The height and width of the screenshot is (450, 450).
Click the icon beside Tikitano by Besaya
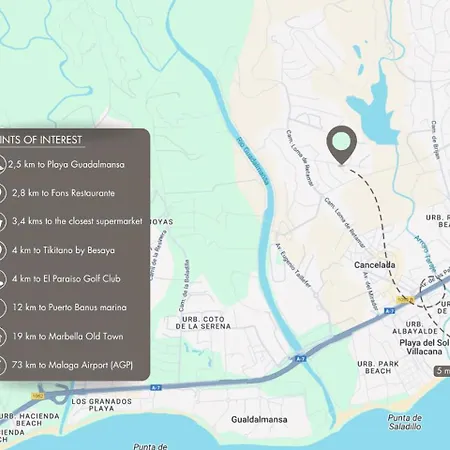coord(2,250)
